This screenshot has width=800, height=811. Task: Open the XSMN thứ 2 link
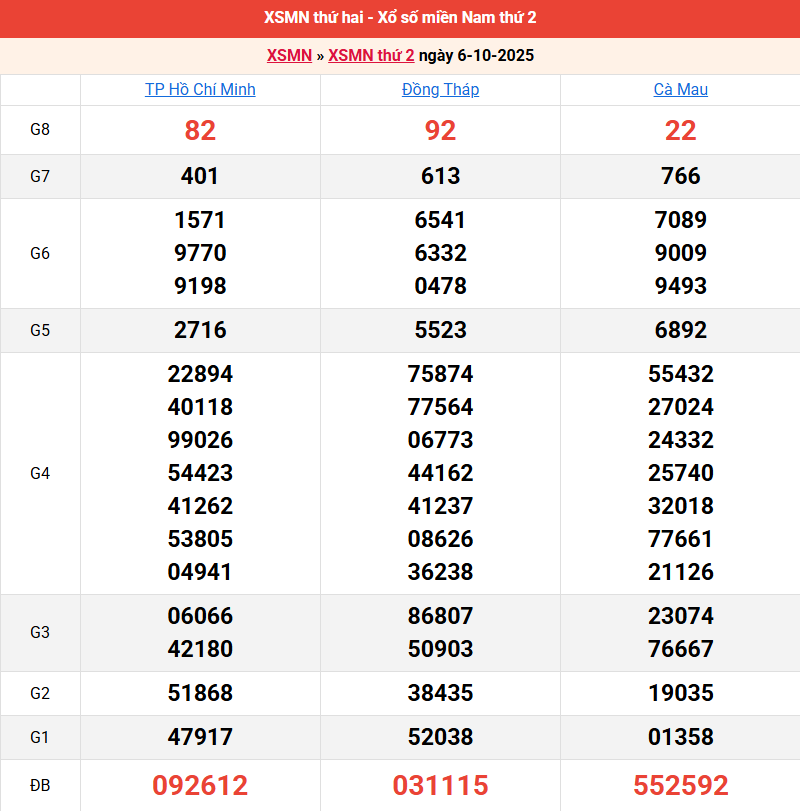[371, 55]
